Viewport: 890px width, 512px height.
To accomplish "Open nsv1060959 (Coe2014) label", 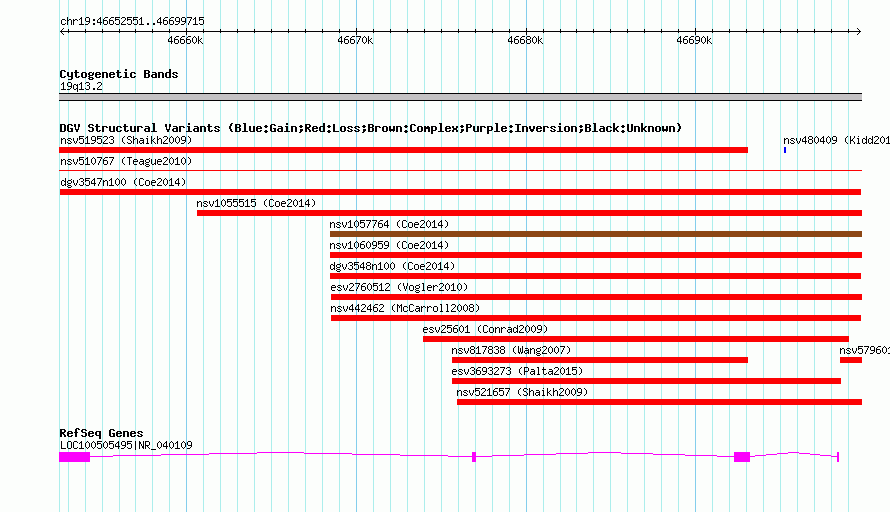I will (x=389, y=245).
